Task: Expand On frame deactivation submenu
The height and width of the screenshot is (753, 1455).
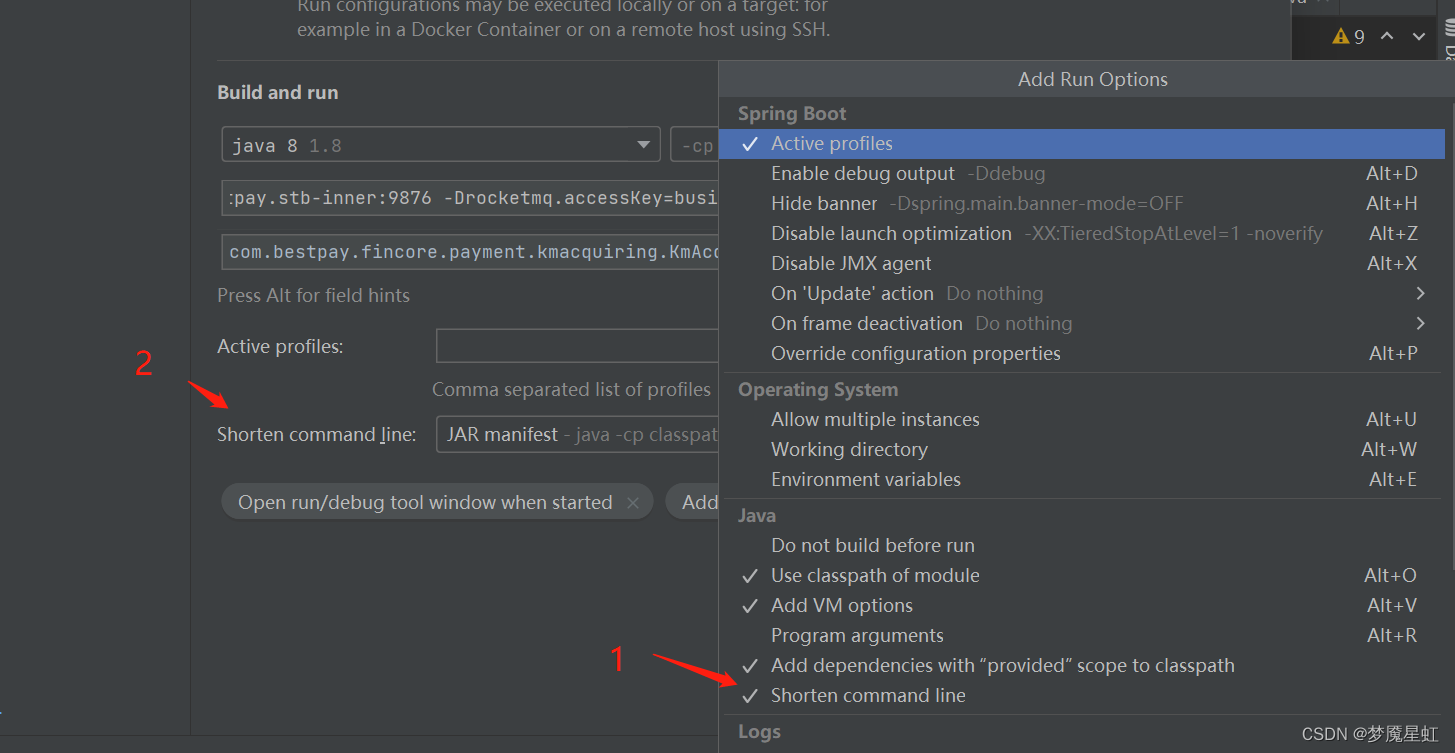Action: pyautogui.click(x=1082, y=324)
